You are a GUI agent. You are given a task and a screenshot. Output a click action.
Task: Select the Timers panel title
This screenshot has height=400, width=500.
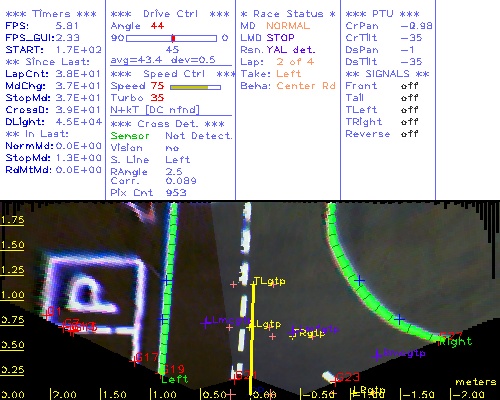click(51, 14)
